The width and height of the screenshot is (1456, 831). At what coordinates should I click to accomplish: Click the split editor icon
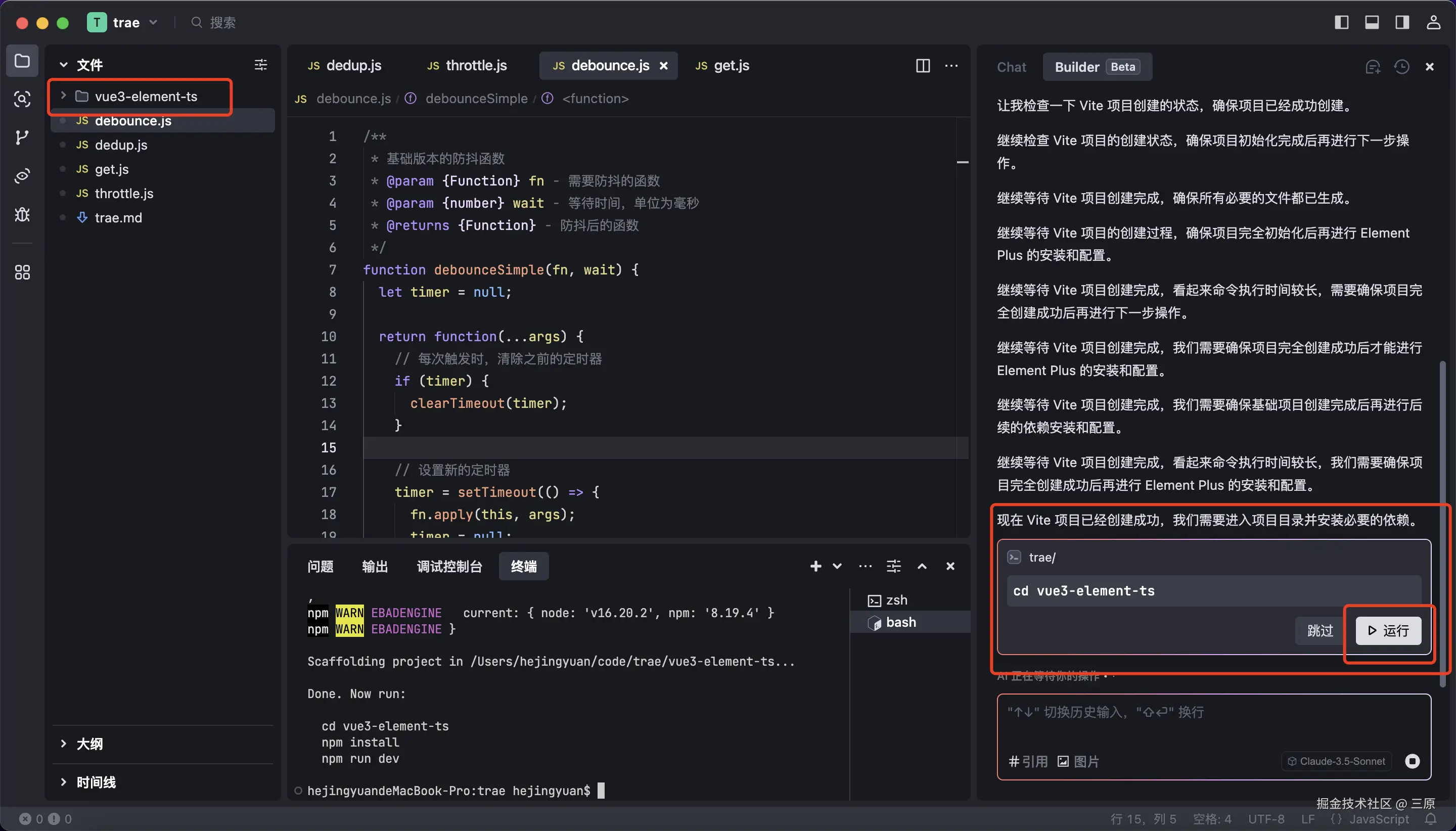[x=922, y=66]
